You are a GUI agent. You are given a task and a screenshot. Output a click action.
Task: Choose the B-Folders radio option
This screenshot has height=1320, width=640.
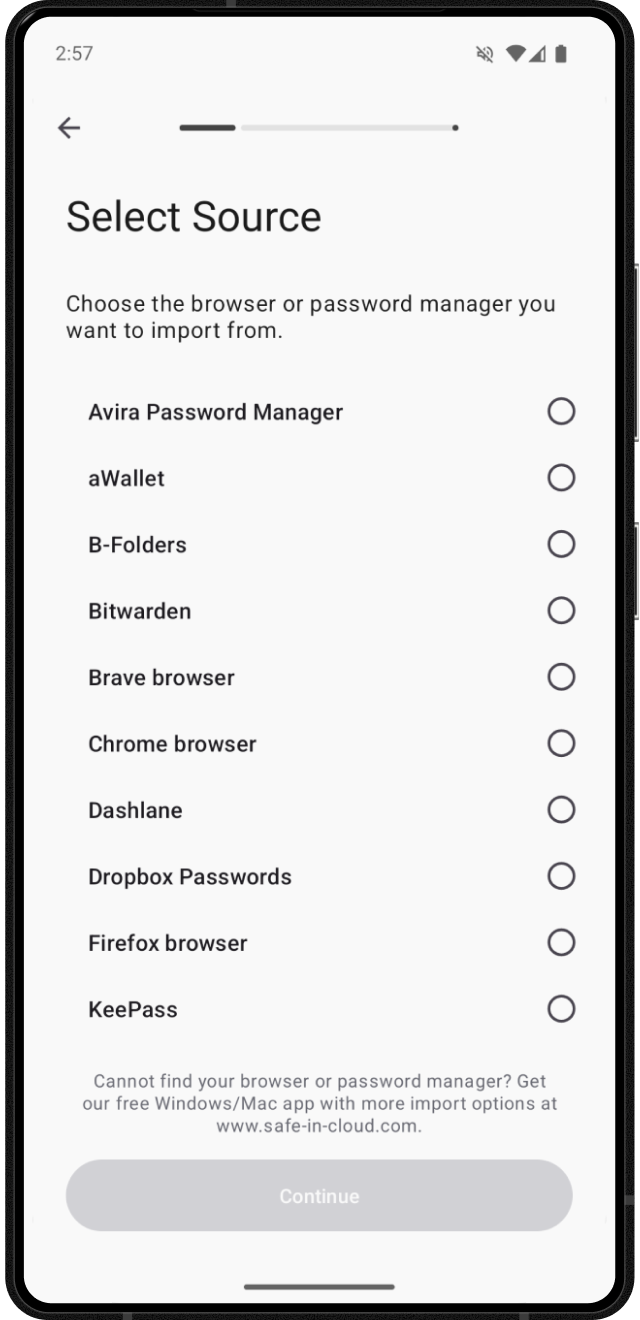pyautogui.click(x=561, y=544)
